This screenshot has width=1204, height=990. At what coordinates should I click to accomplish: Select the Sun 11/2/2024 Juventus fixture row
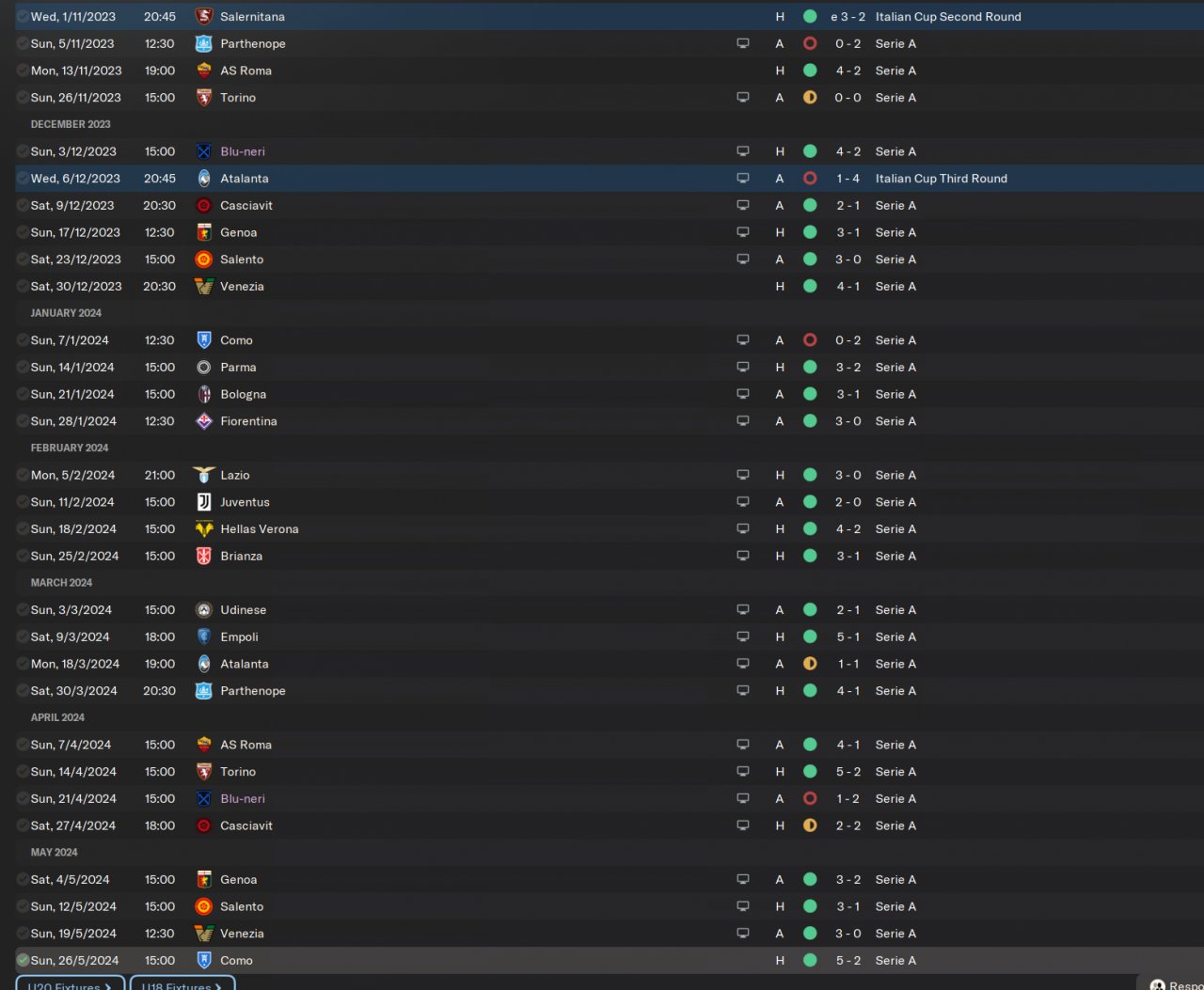[602, 502]
